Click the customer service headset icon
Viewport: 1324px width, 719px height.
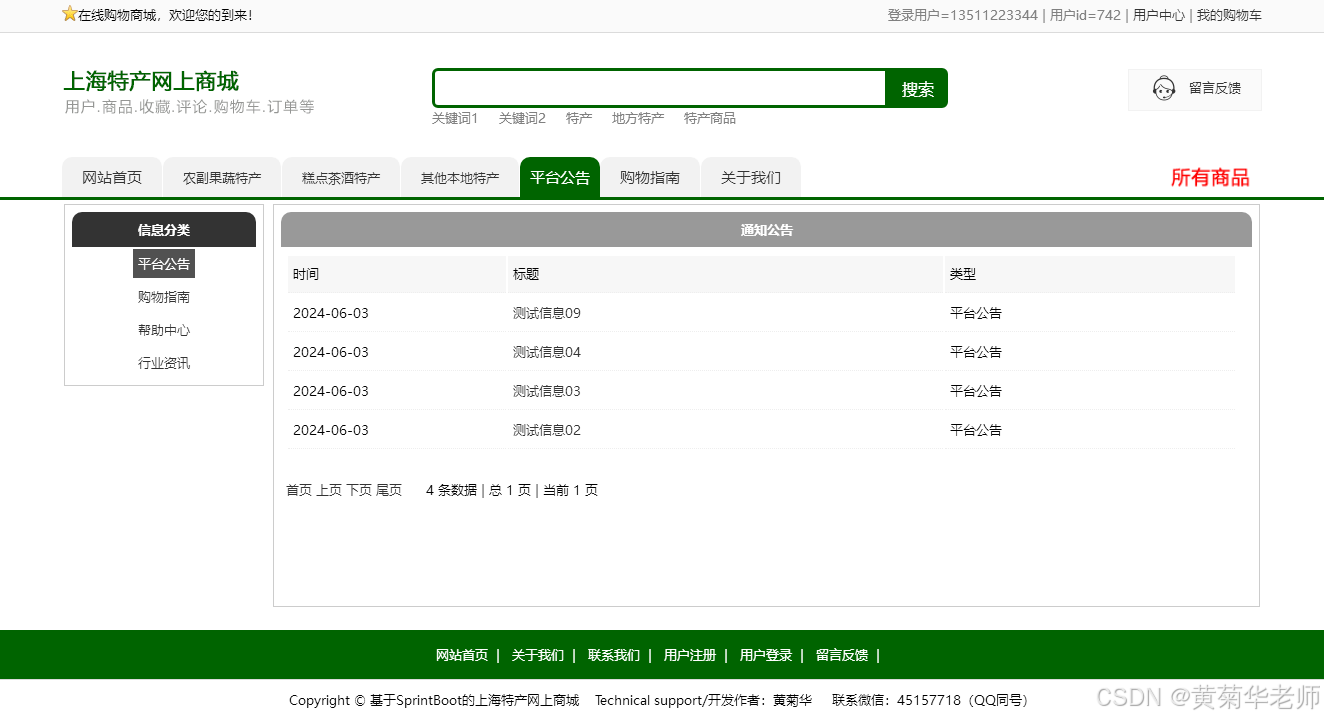coord(1163,89)
